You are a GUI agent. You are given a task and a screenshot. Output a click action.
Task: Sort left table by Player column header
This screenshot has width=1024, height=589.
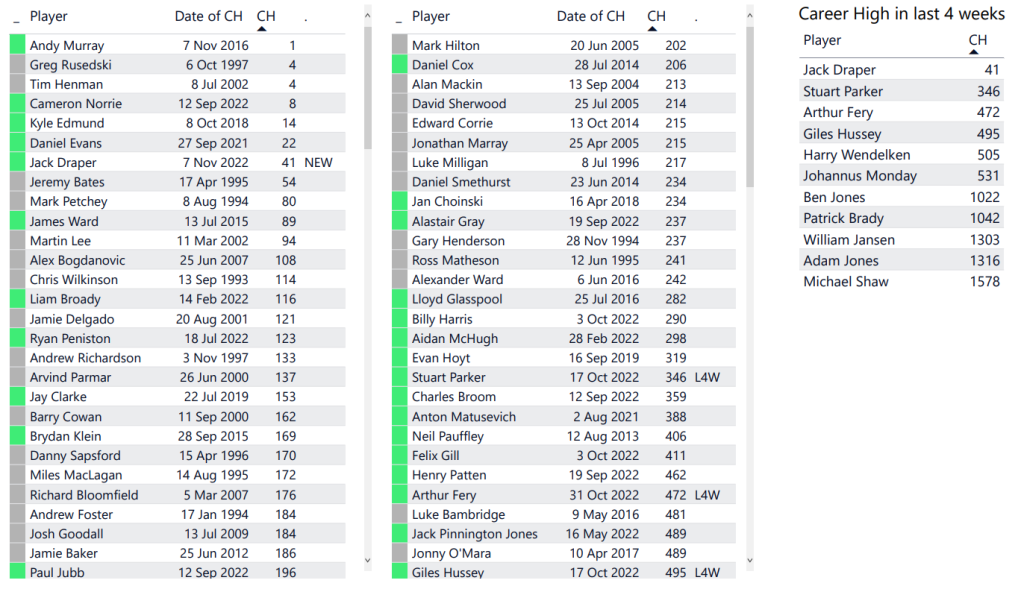(x=49, y=16)
